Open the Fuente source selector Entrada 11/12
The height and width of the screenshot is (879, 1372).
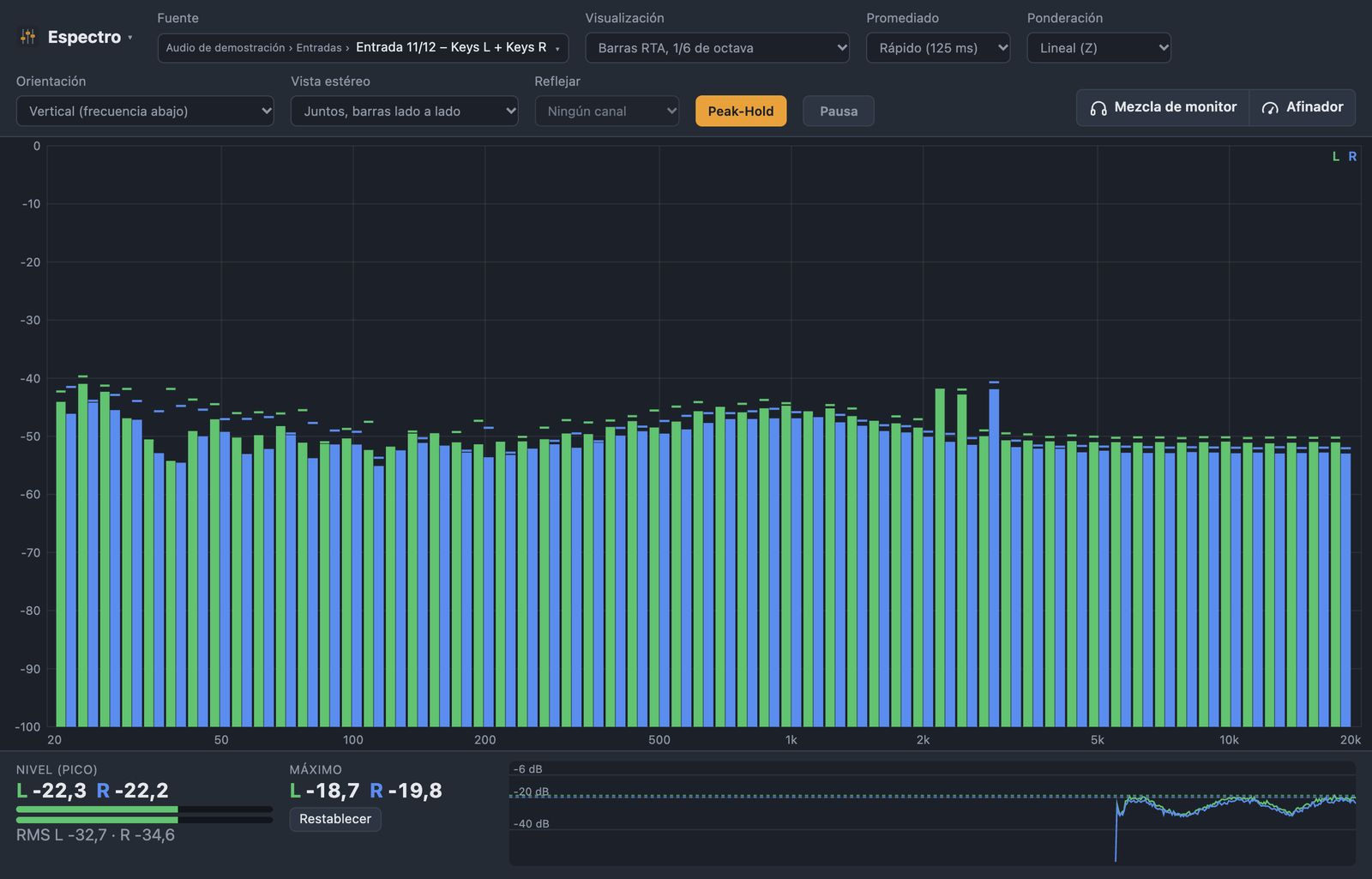pyautogui.click(x=363, y=48)
